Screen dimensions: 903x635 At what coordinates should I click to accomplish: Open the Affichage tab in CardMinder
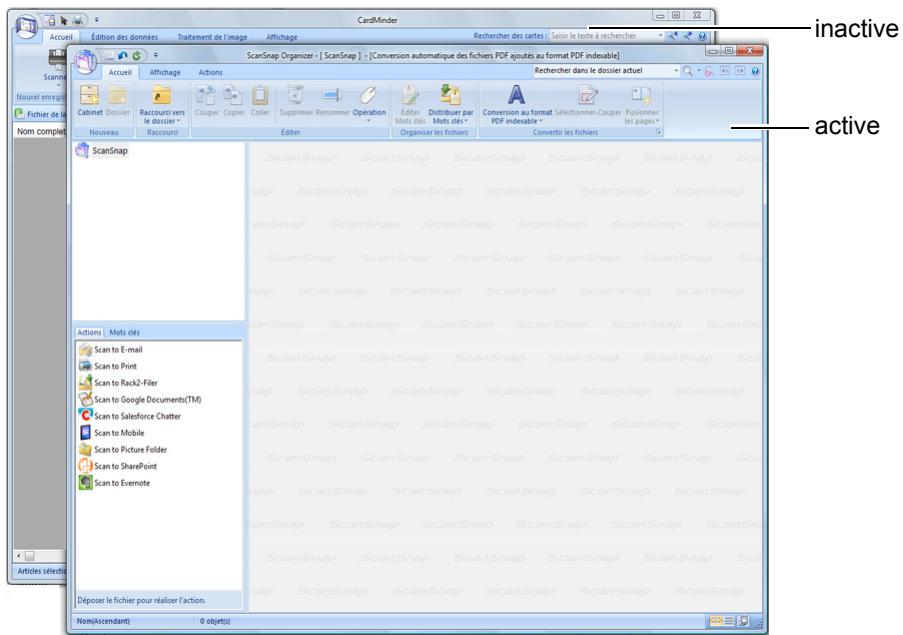click(282, 37)
